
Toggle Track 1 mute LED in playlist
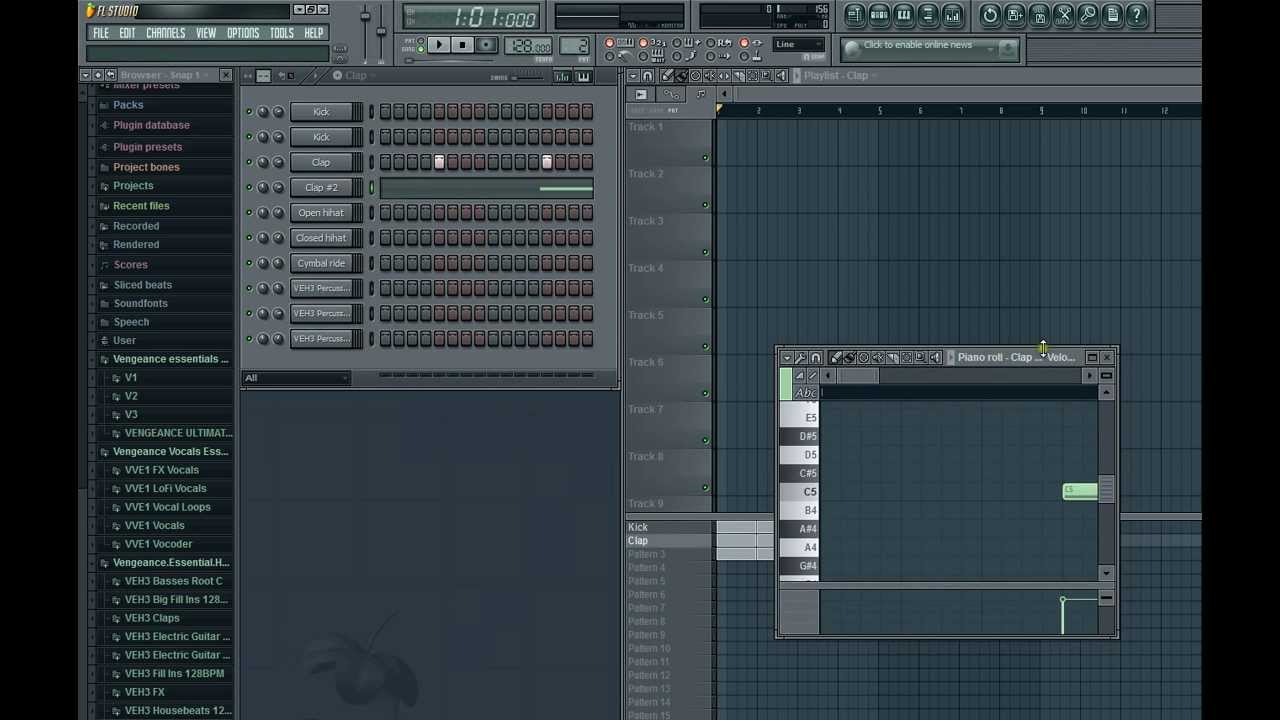[705, 158]
